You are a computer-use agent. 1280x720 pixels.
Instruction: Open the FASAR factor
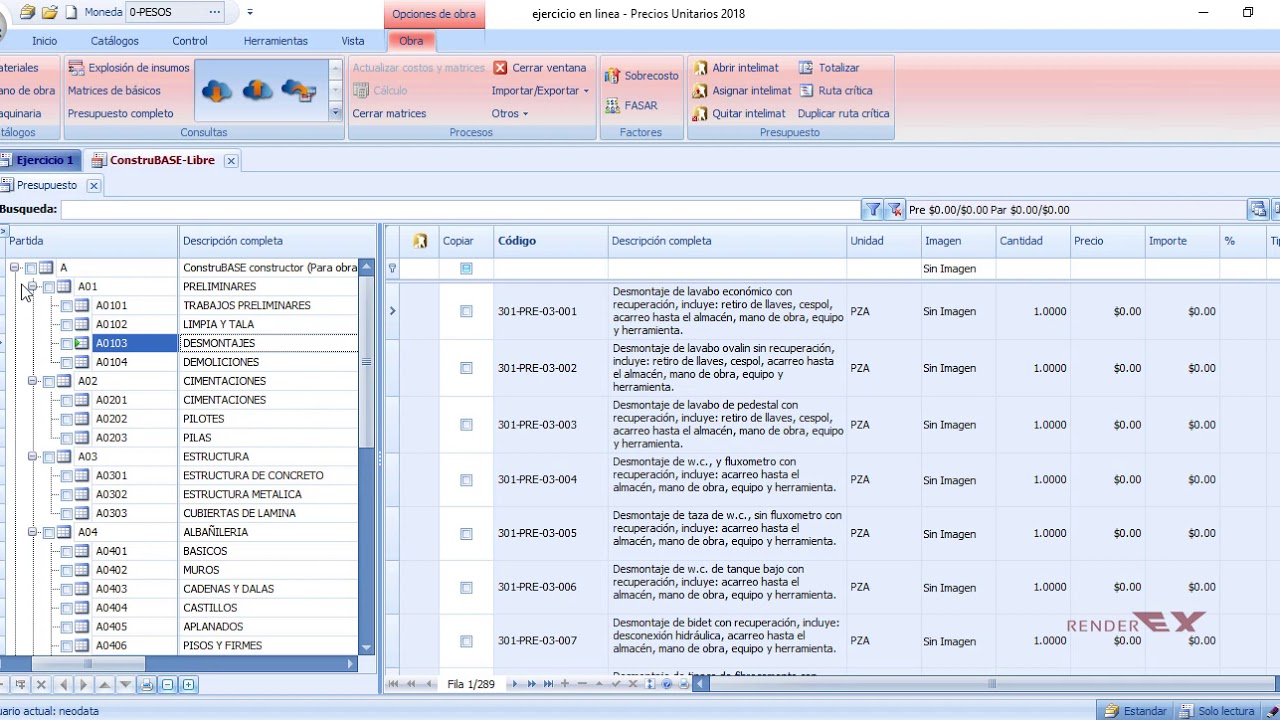631,106
